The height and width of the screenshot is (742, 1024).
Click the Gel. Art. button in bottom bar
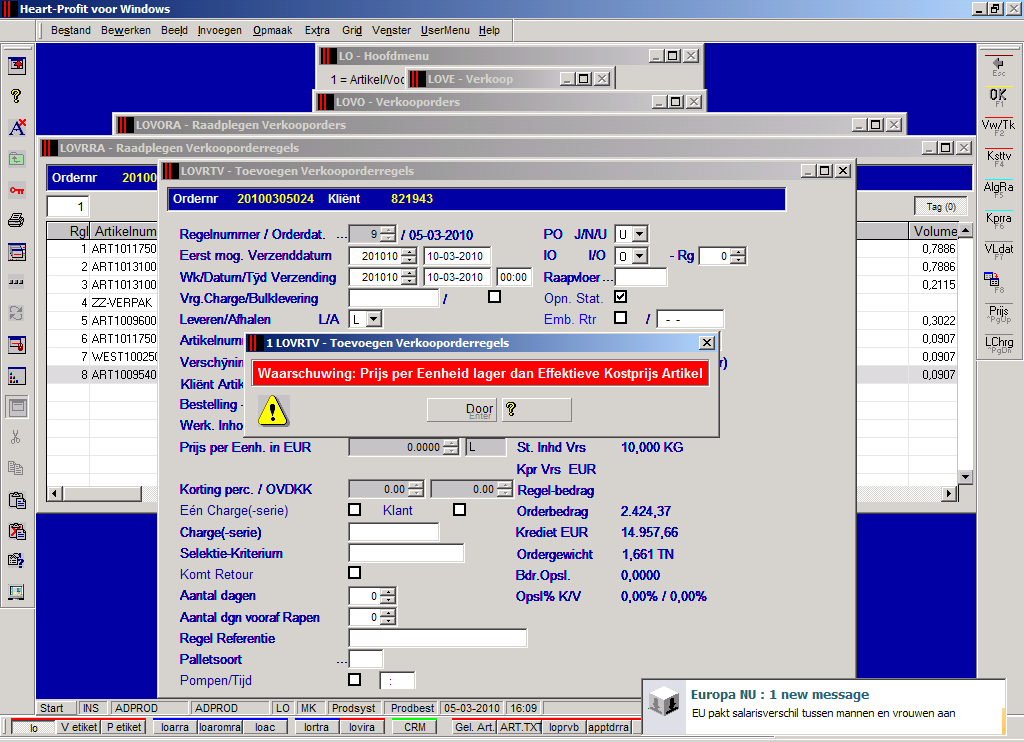tap(474, 727)
